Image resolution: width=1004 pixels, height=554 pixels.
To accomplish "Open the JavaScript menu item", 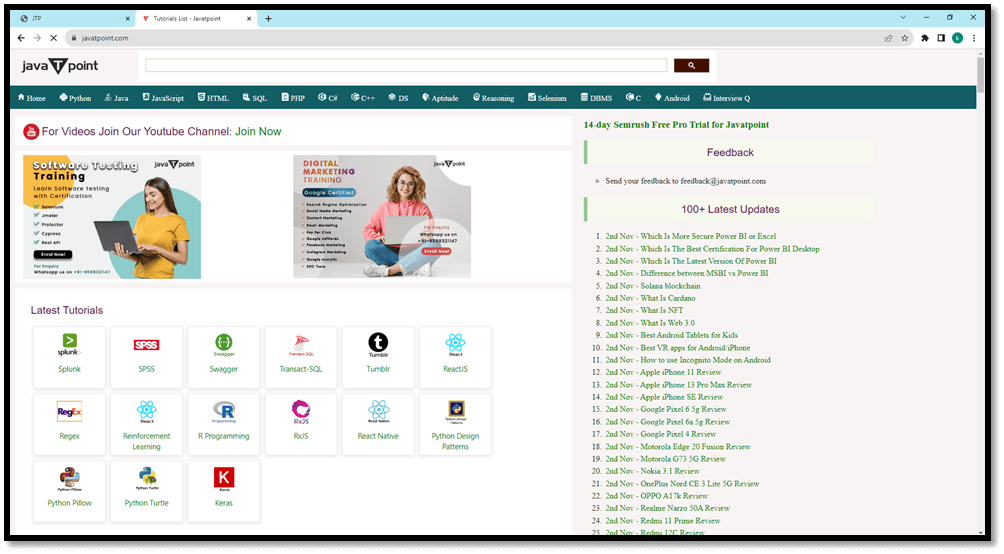I will (163, 98).
